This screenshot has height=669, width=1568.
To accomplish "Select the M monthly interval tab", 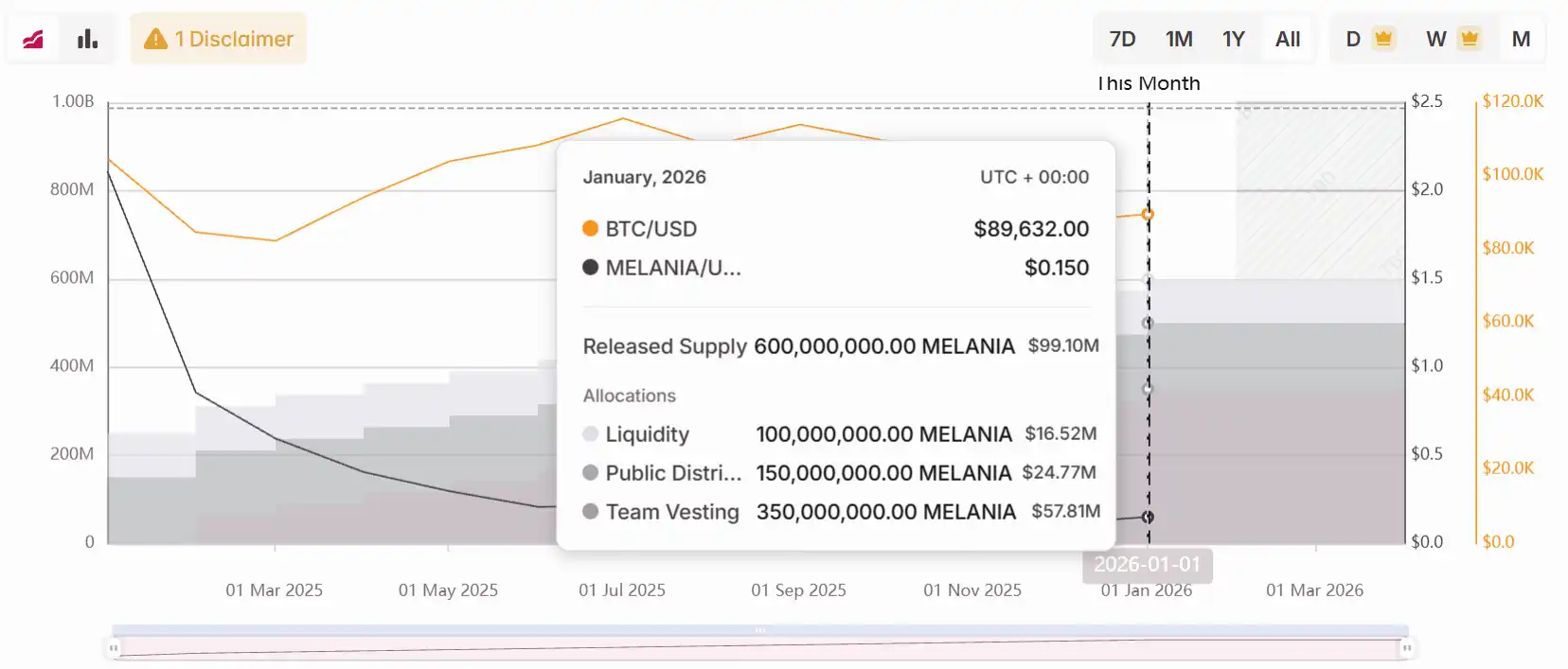I will (1522, 39).
